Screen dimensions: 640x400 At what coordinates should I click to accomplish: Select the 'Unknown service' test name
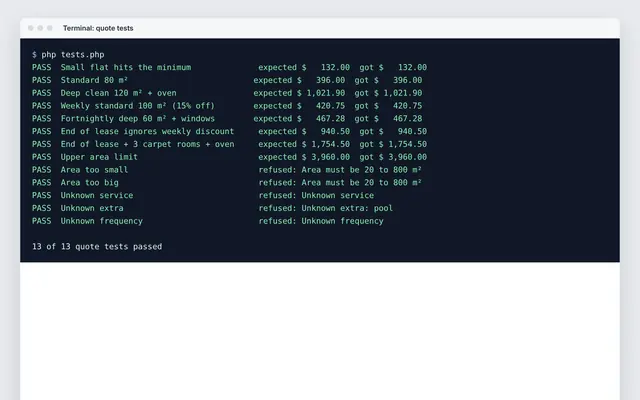point(97,196)
